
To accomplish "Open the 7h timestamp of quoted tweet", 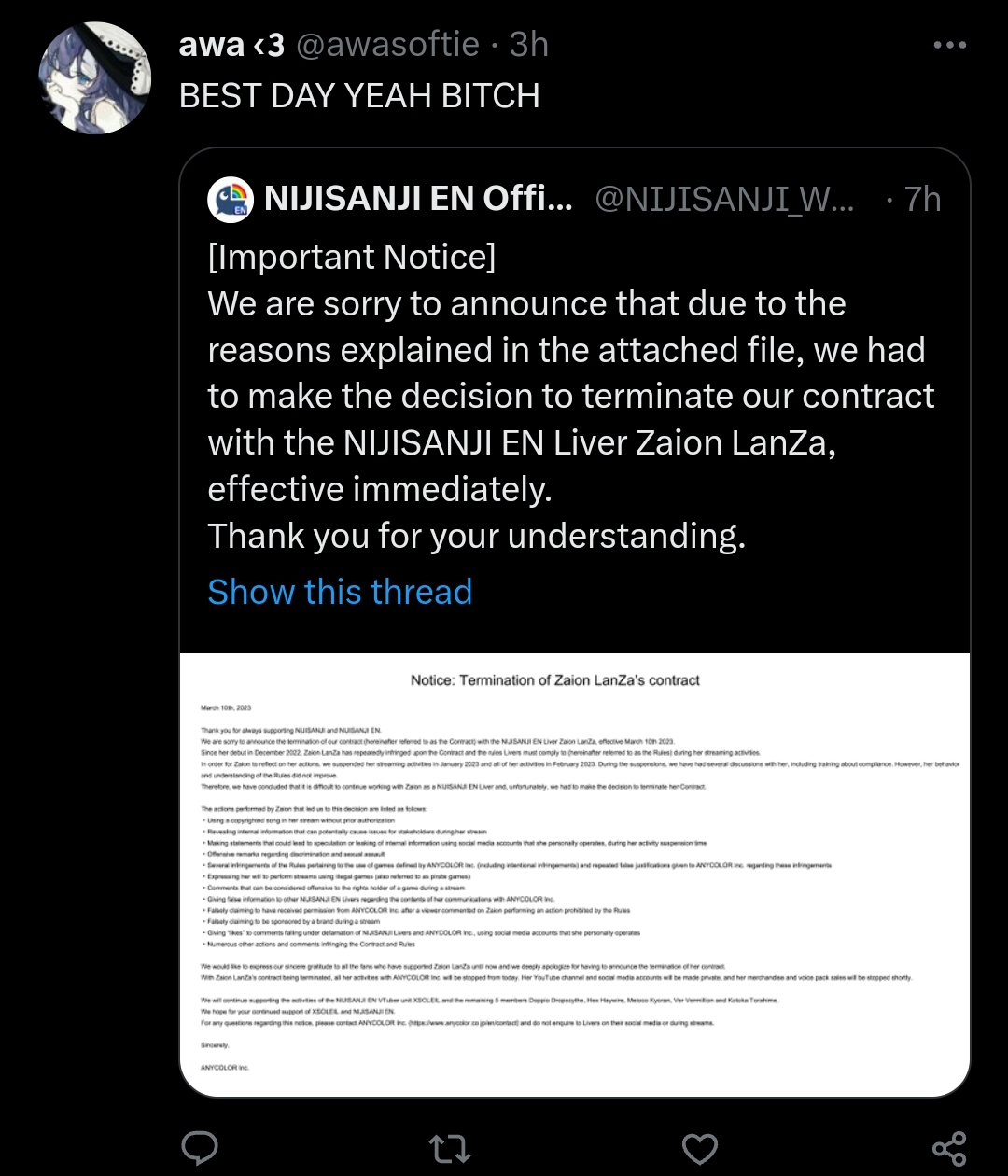I will (923, 199).
